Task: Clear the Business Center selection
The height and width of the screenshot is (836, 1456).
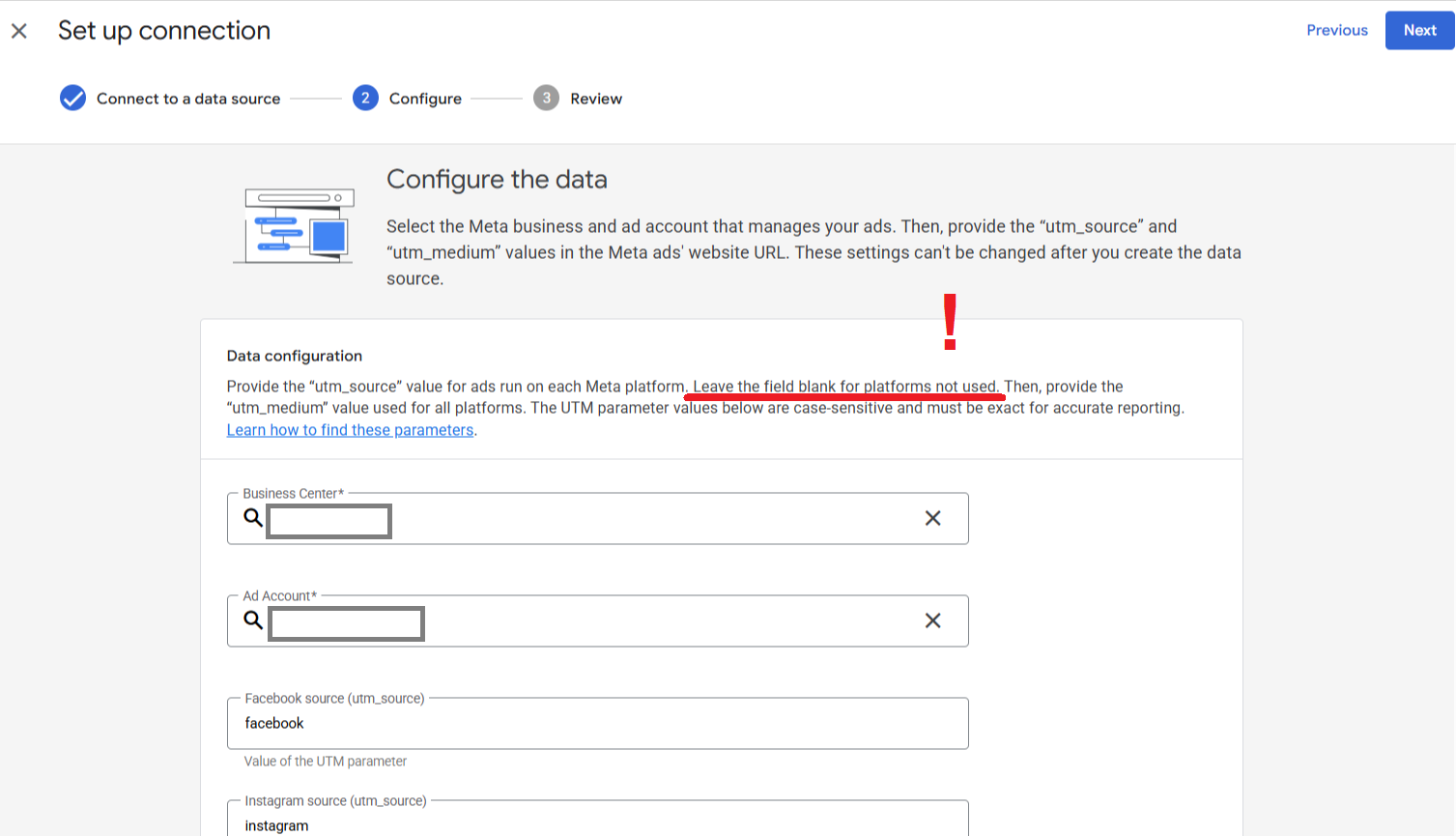Action: point(932,519)
